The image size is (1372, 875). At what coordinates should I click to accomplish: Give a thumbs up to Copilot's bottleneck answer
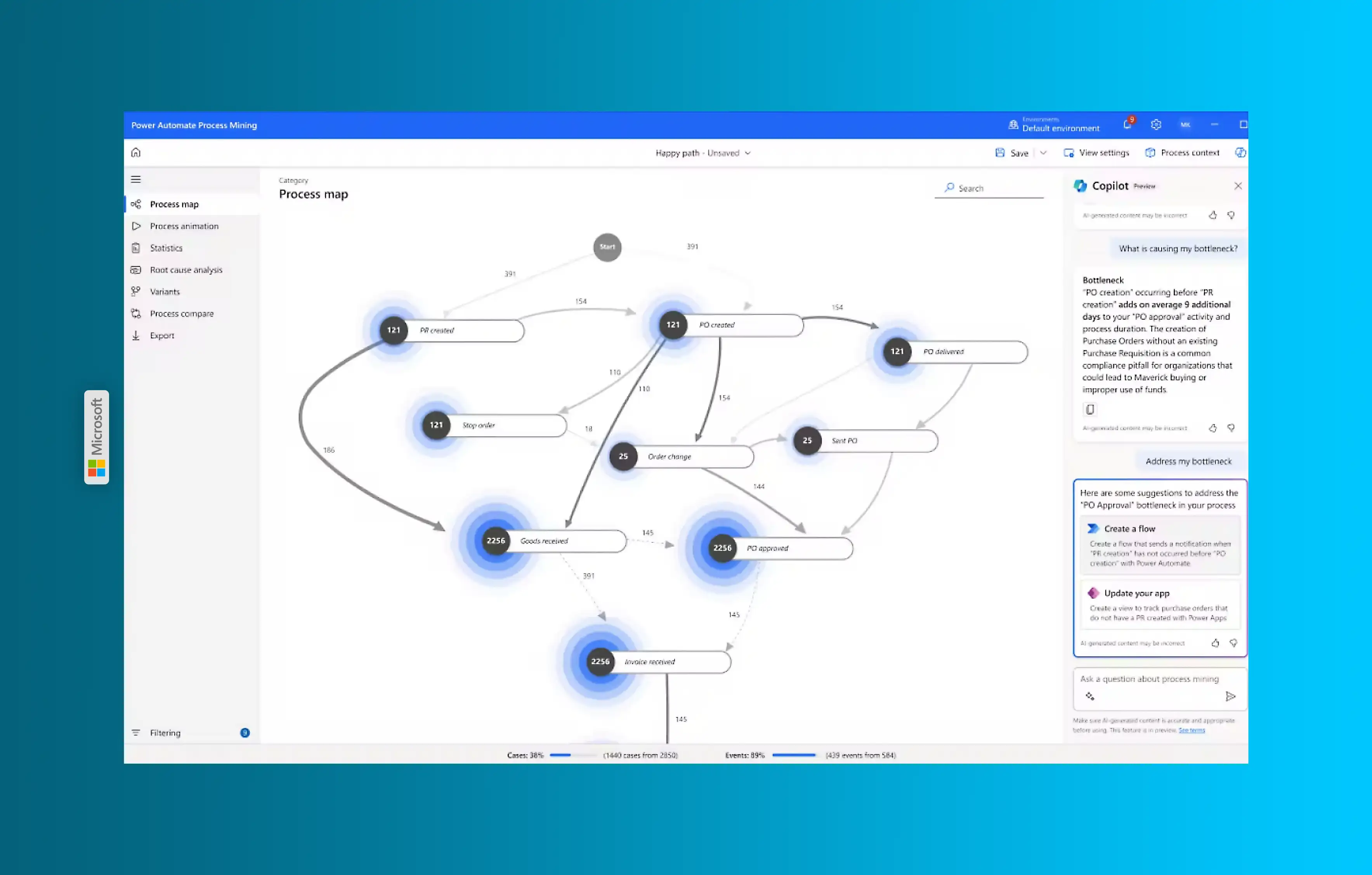click(1213, 428)
